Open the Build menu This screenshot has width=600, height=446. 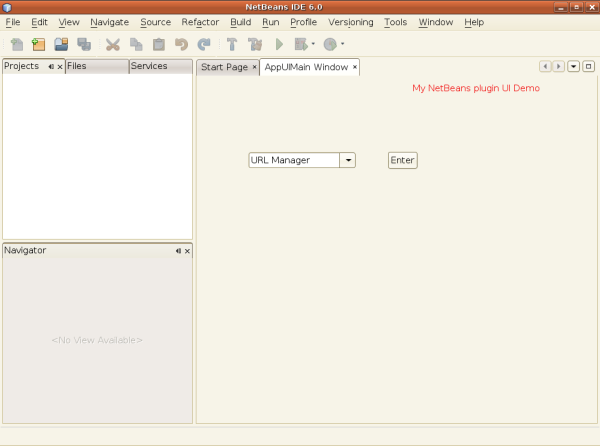pos(241,22)
